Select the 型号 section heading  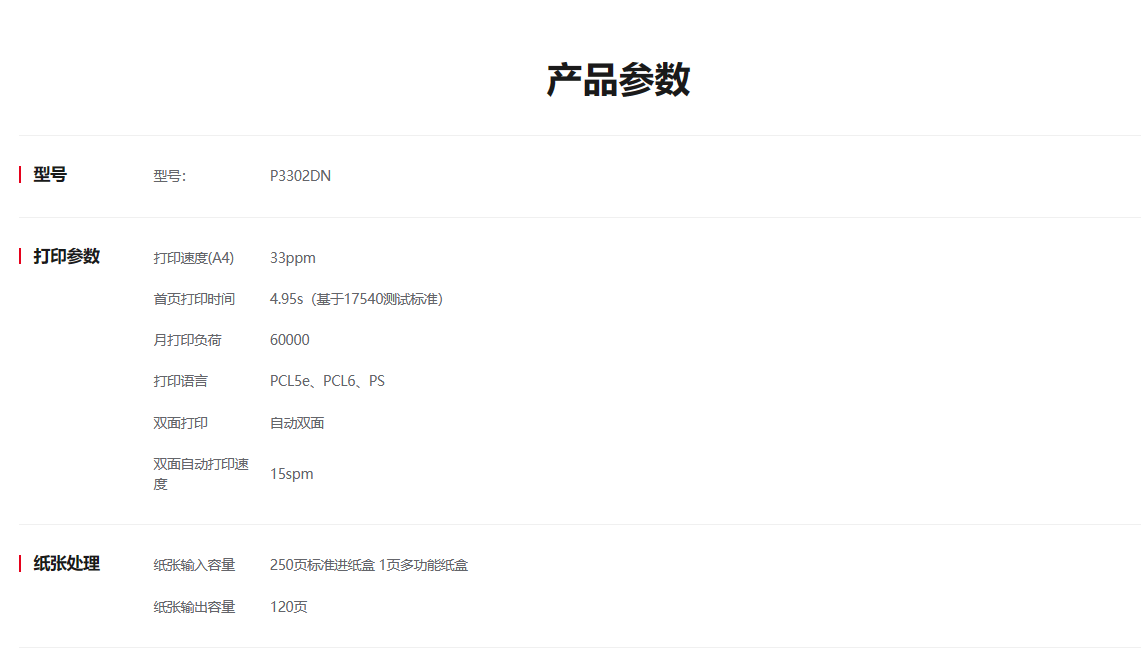50,175
